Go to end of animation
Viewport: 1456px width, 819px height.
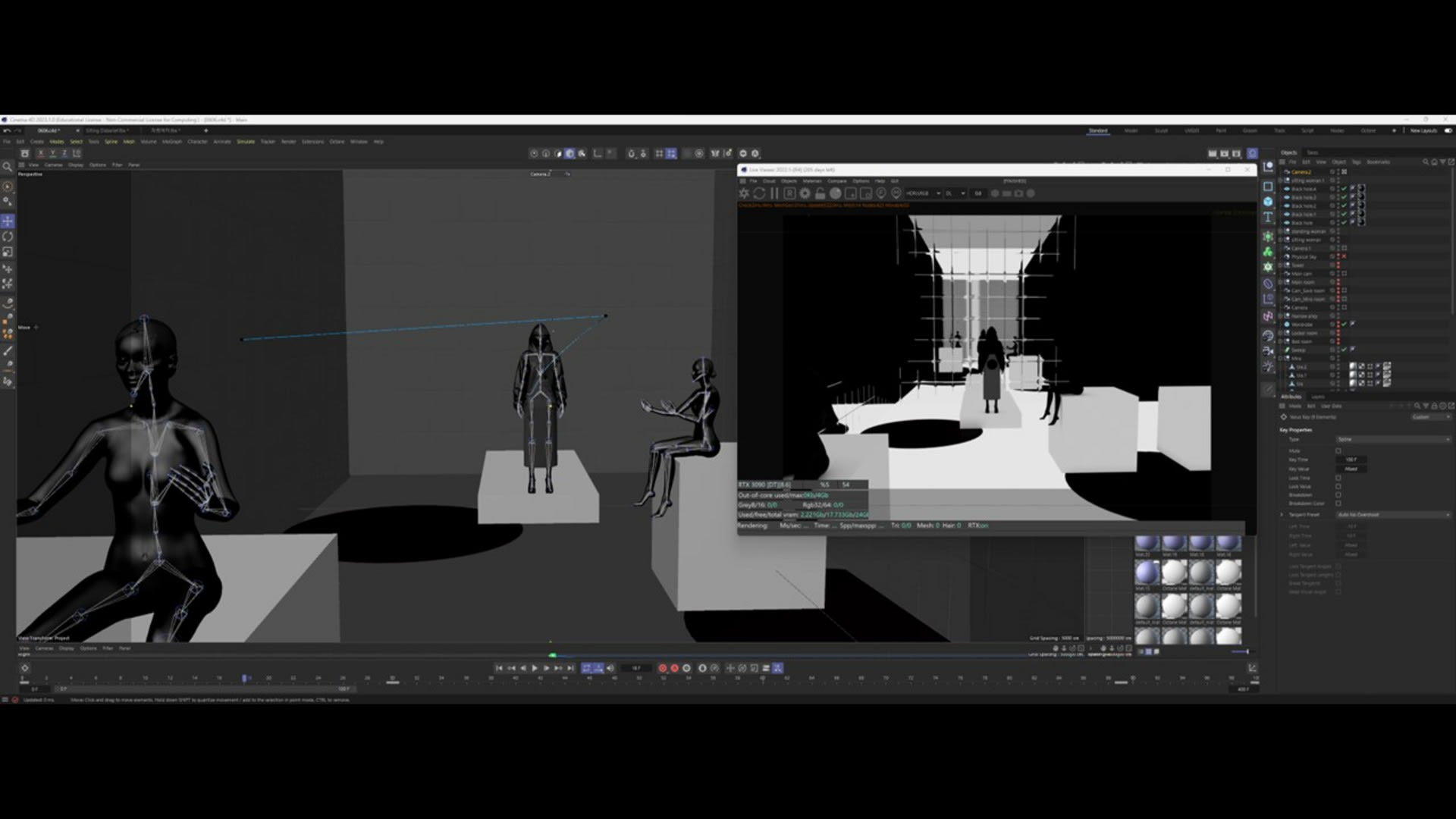570,668
